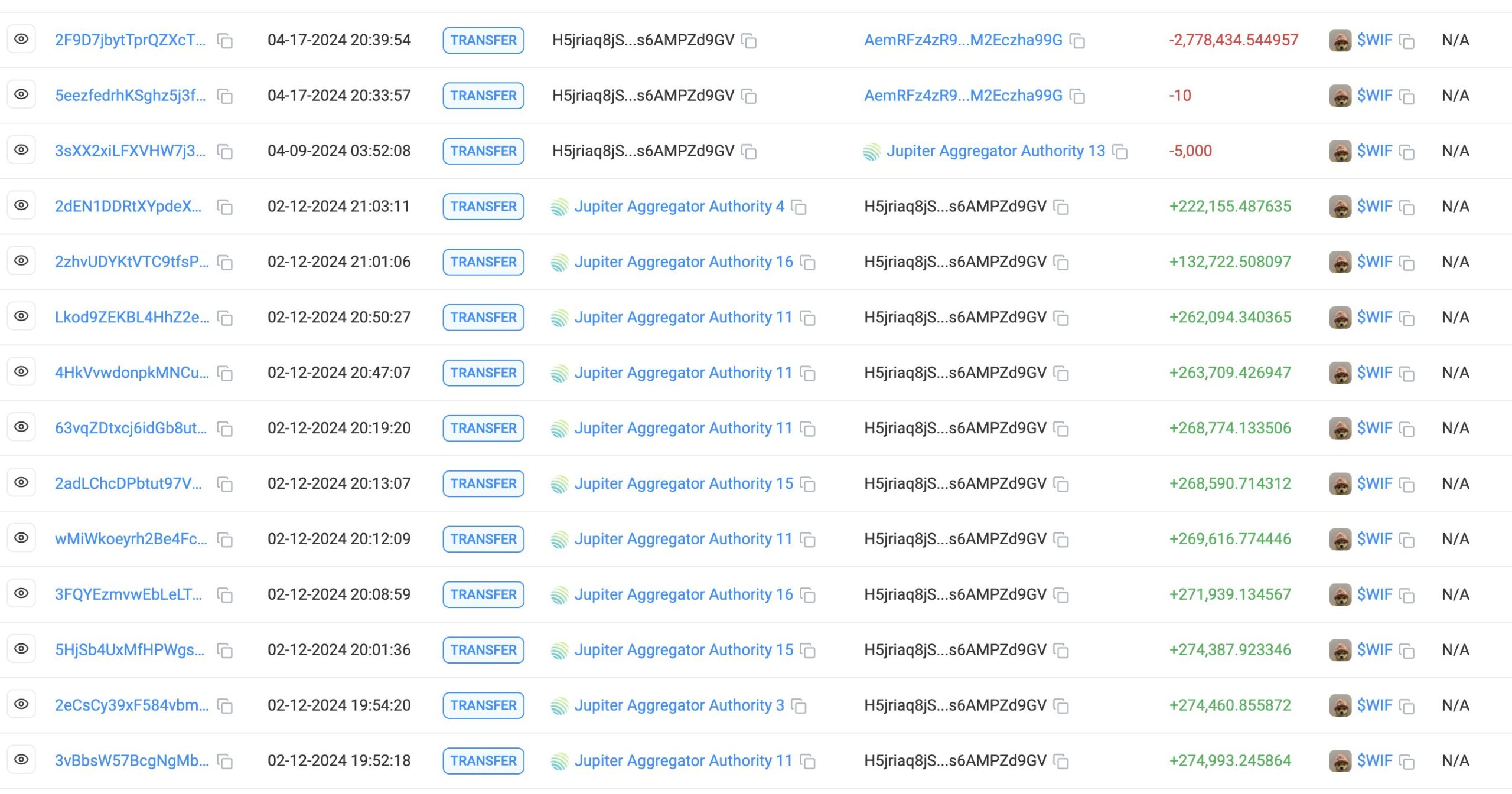
Task: Click the Jupiter logo next to Aggregator Authority 3
Action: tap(559, 705)
